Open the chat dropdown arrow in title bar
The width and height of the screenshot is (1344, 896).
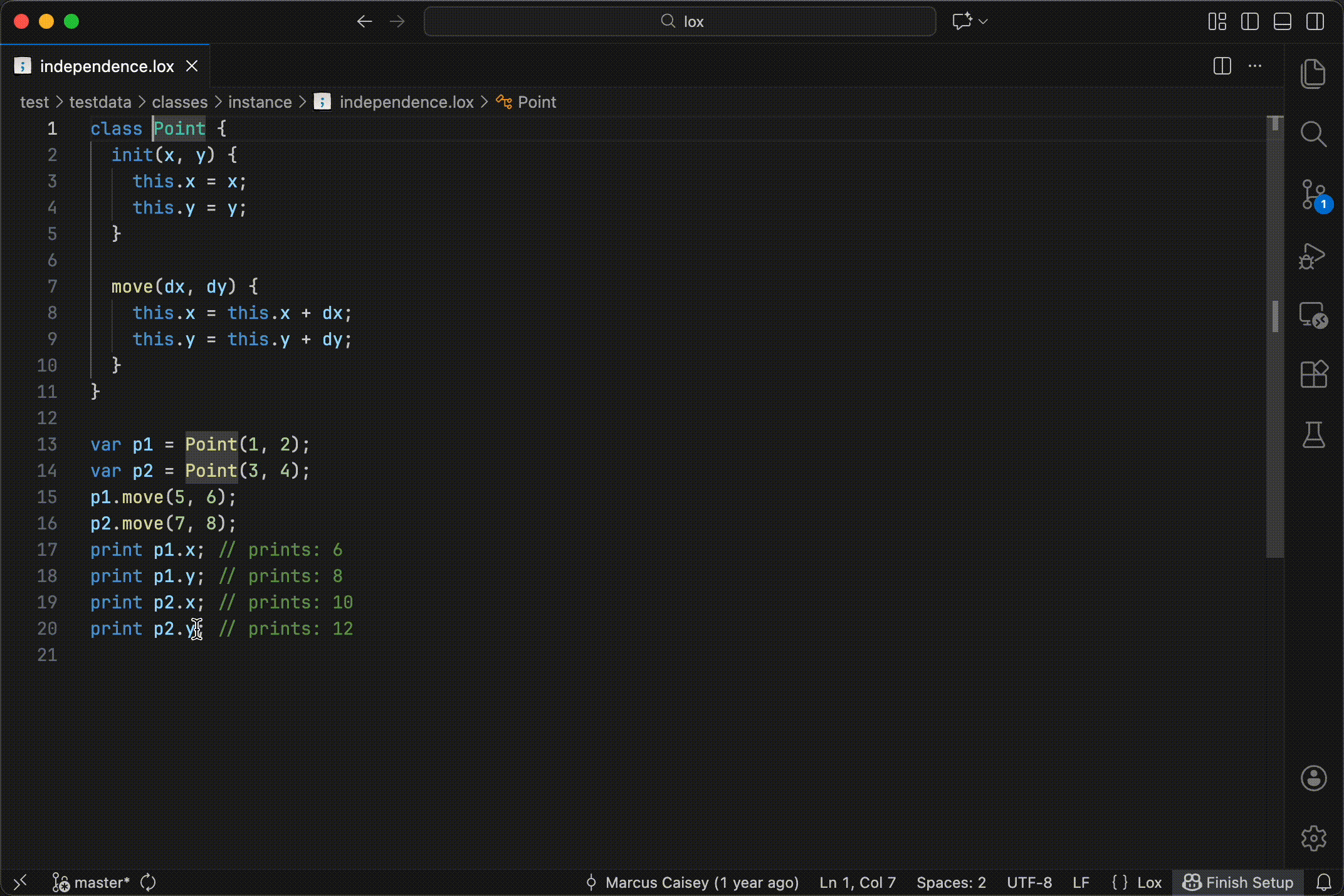point(983,21)
